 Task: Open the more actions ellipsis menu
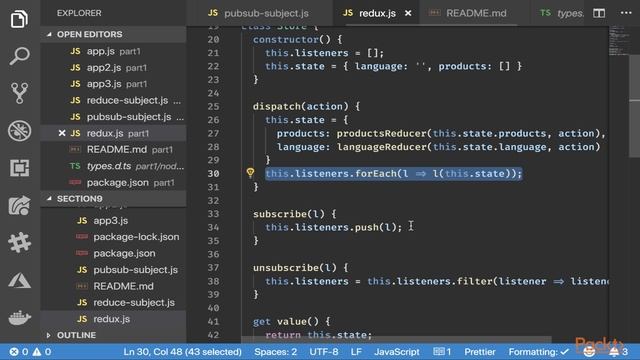click(x=626, y=13)
